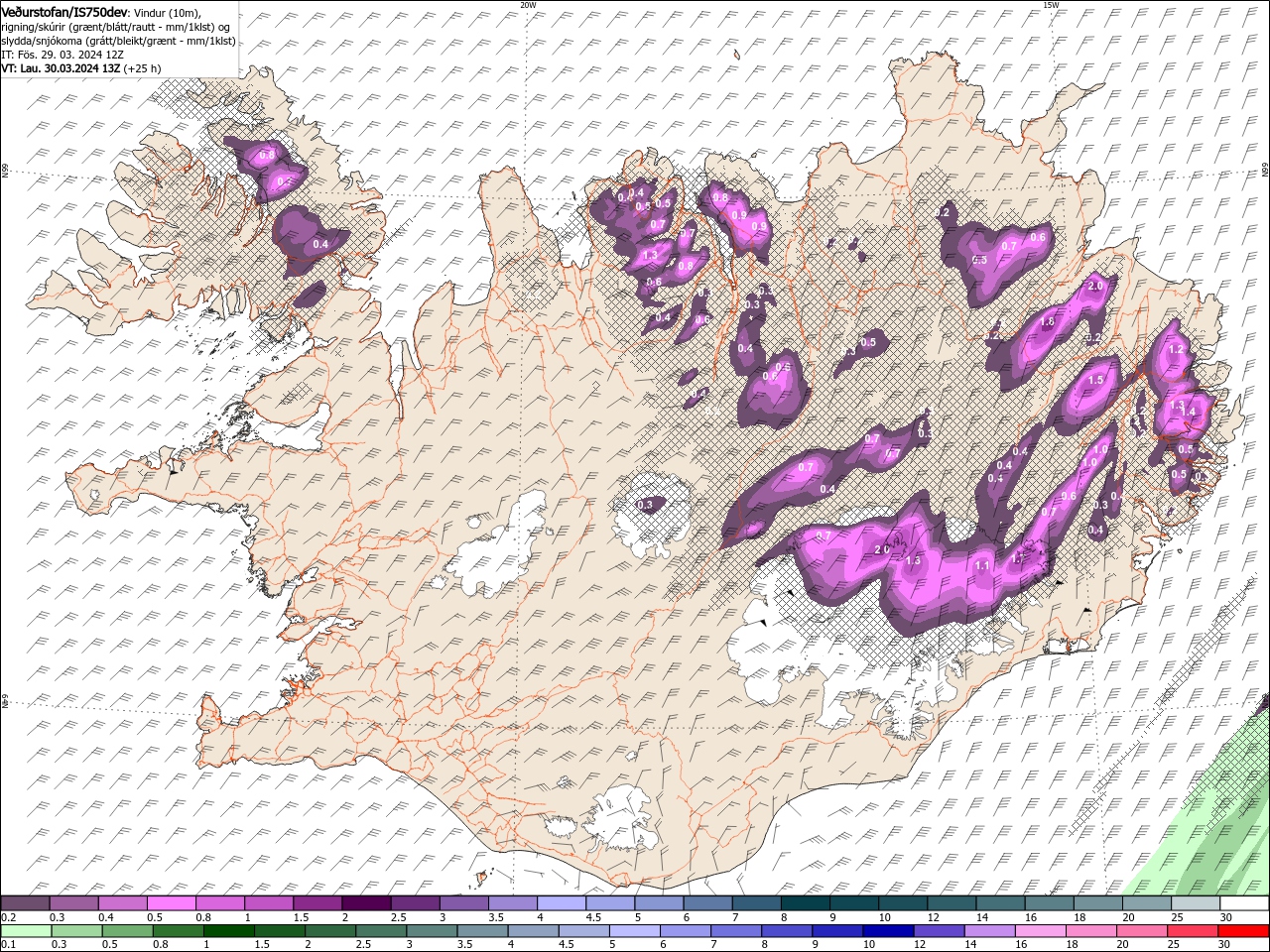Select the light grey 25 swatch in the upper legend
1270x952 pixels.
[1196, 903]
